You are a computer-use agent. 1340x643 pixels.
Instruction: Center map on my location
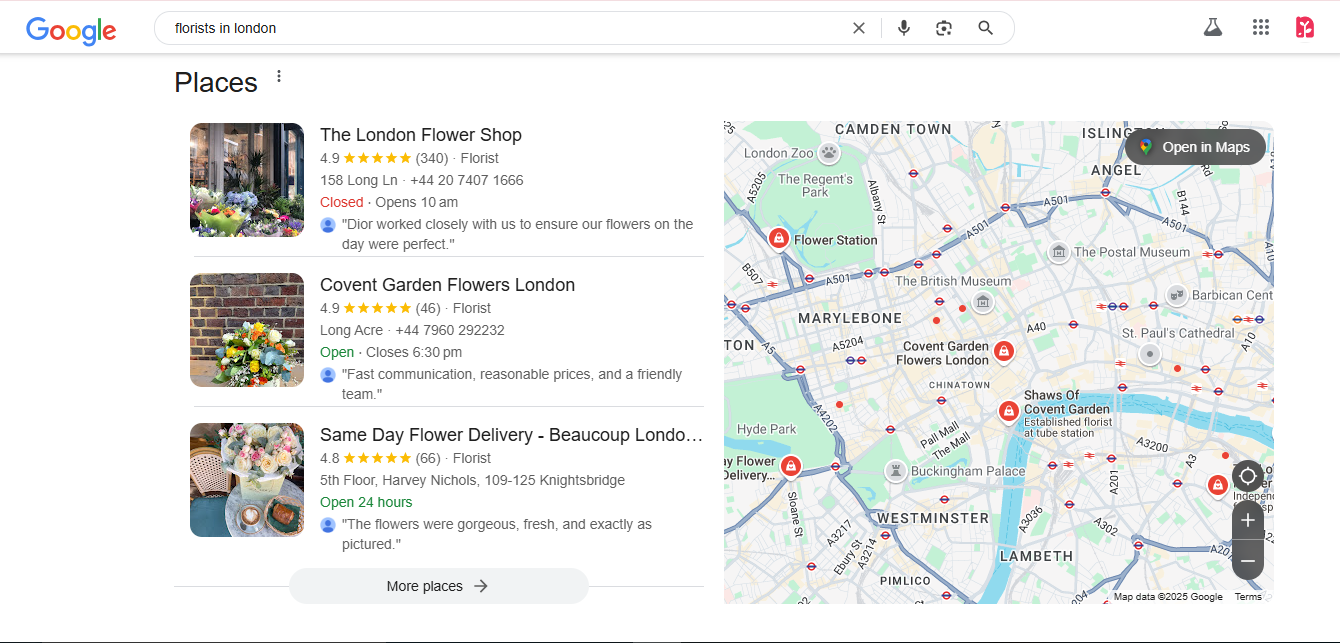click(1248, 476)
